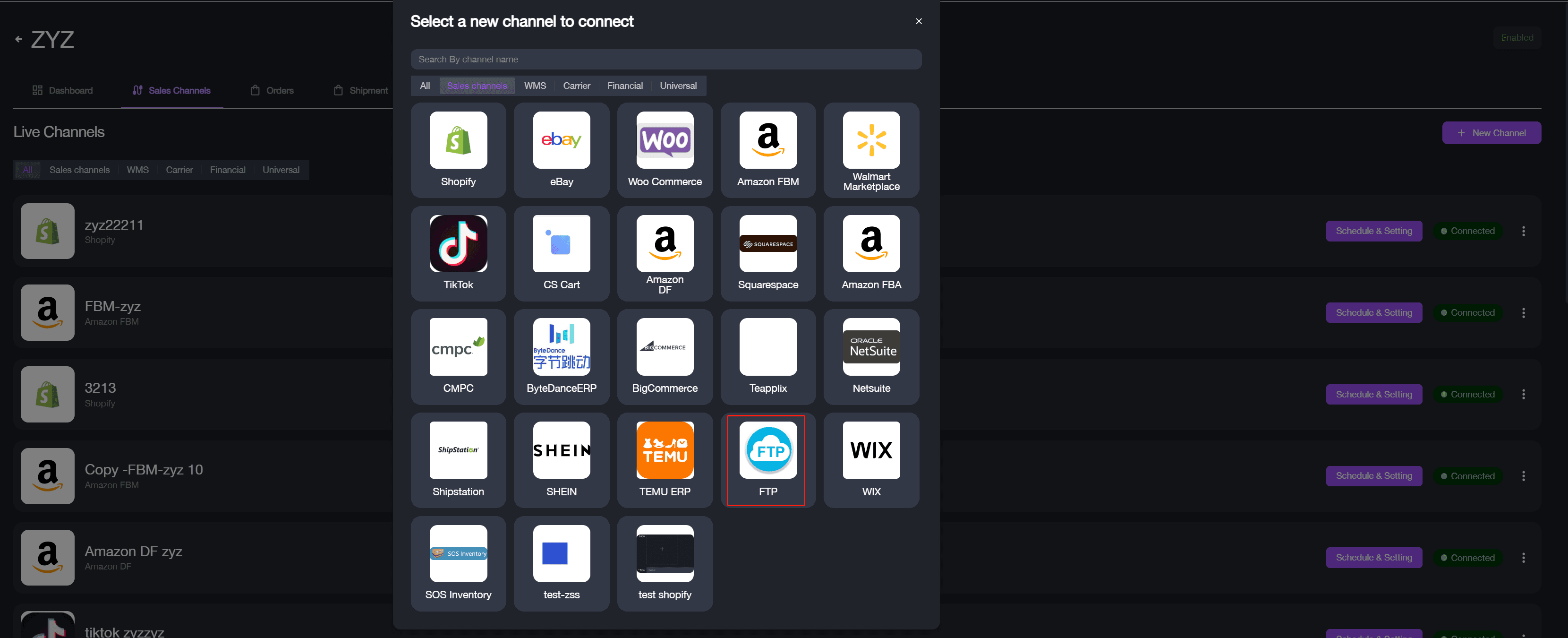Screen dimensions: 1568x638
Task: Click the New Channel button
Action: 1492,132
